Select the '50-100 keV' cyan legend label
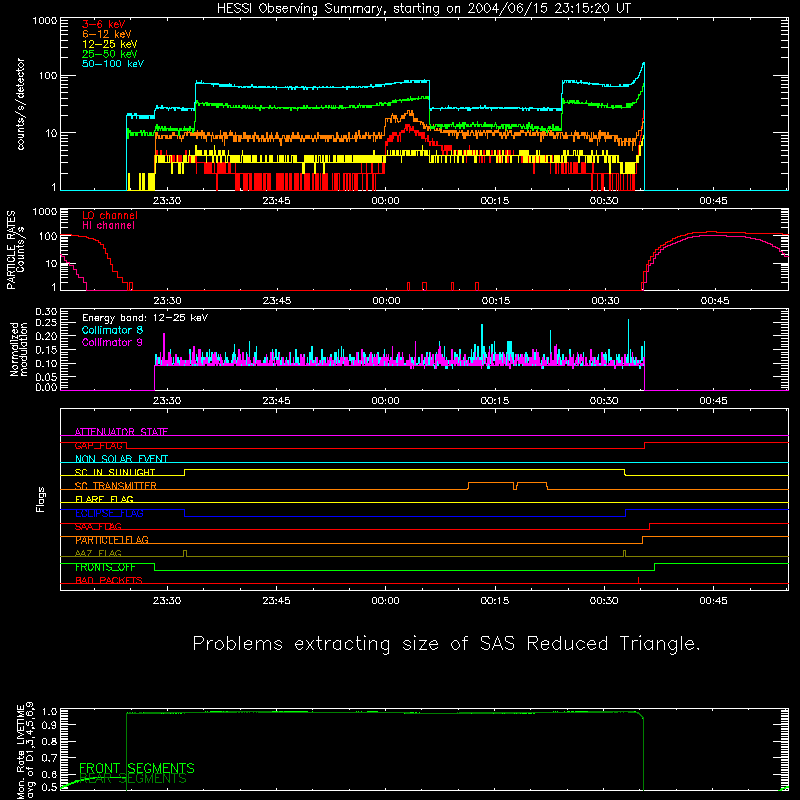Screen dimensions: 800x800 click(113, 64)
